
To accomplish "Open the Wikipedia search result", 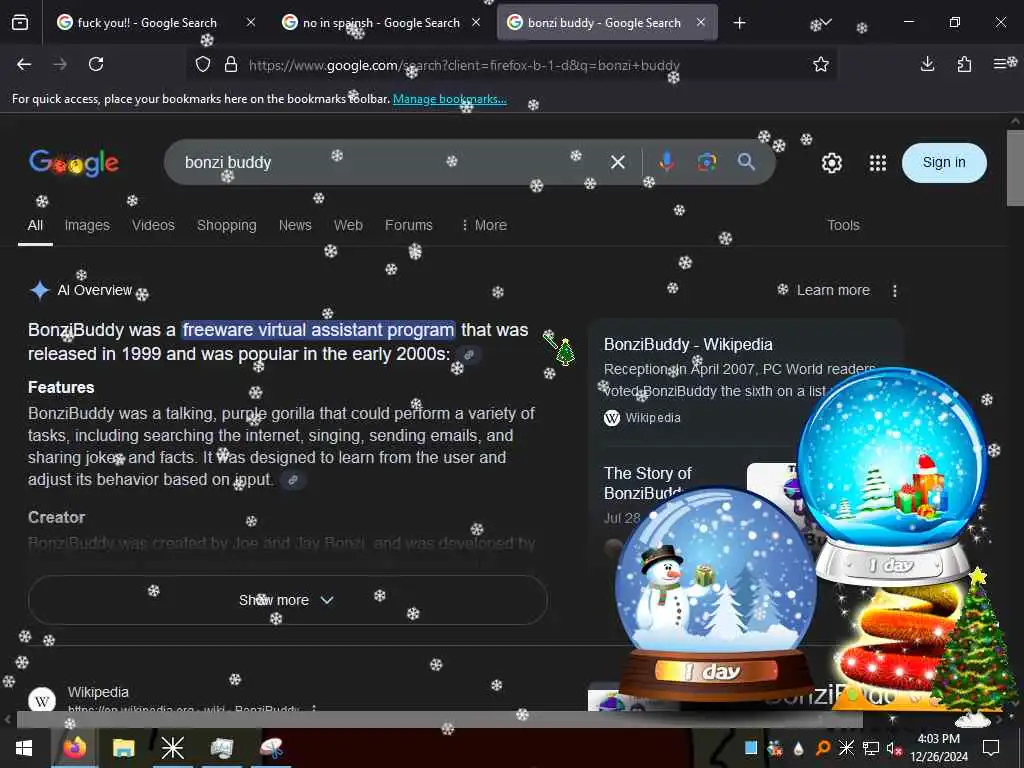I will 98,692.
